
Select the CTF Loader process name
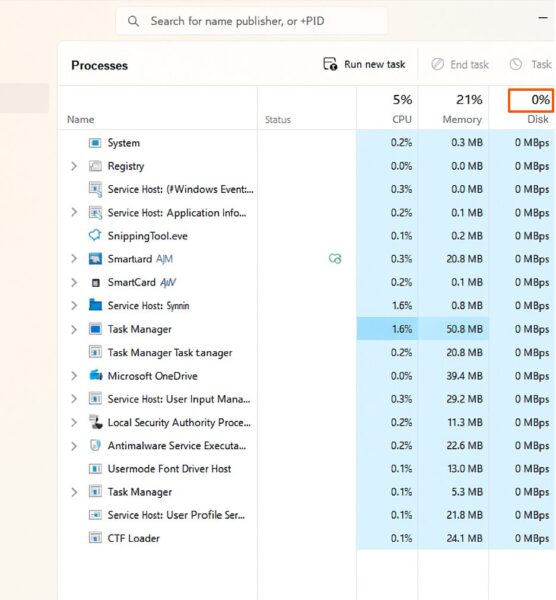[134, 538]
